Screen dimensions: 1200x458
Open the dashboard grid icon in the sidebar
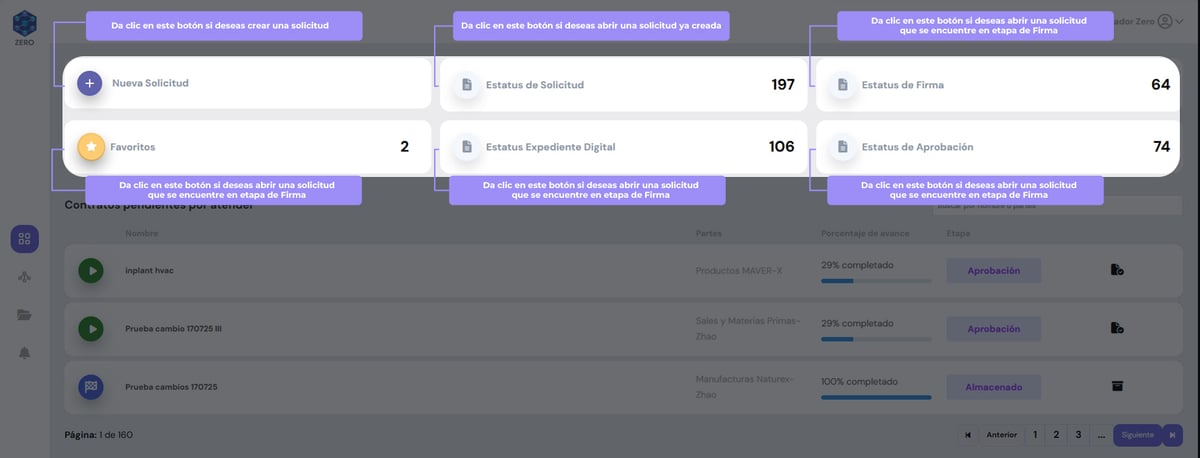point(25,239)
